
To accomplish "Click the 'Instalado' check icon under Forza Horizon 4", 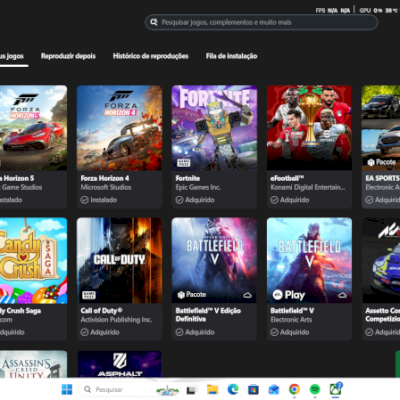I will [84, 200].
